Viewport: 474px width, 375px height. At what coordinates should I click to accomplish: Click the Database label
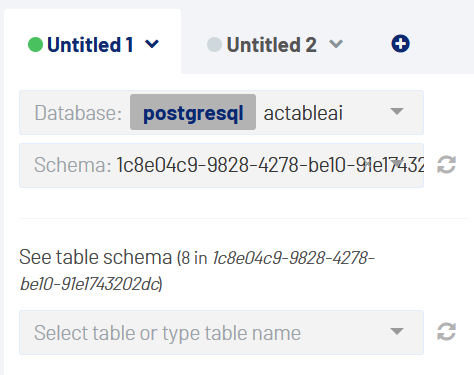click(78, 113)
